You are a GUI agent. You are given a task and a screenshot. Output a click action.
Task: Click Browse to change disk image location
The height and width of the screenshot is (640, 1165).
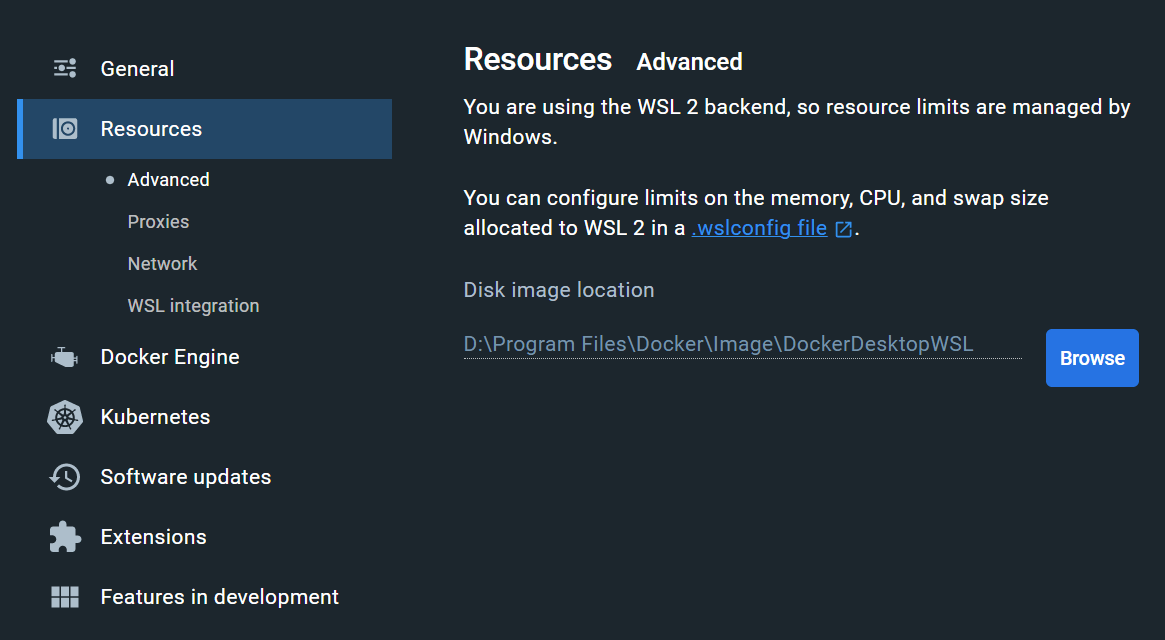1092,358
